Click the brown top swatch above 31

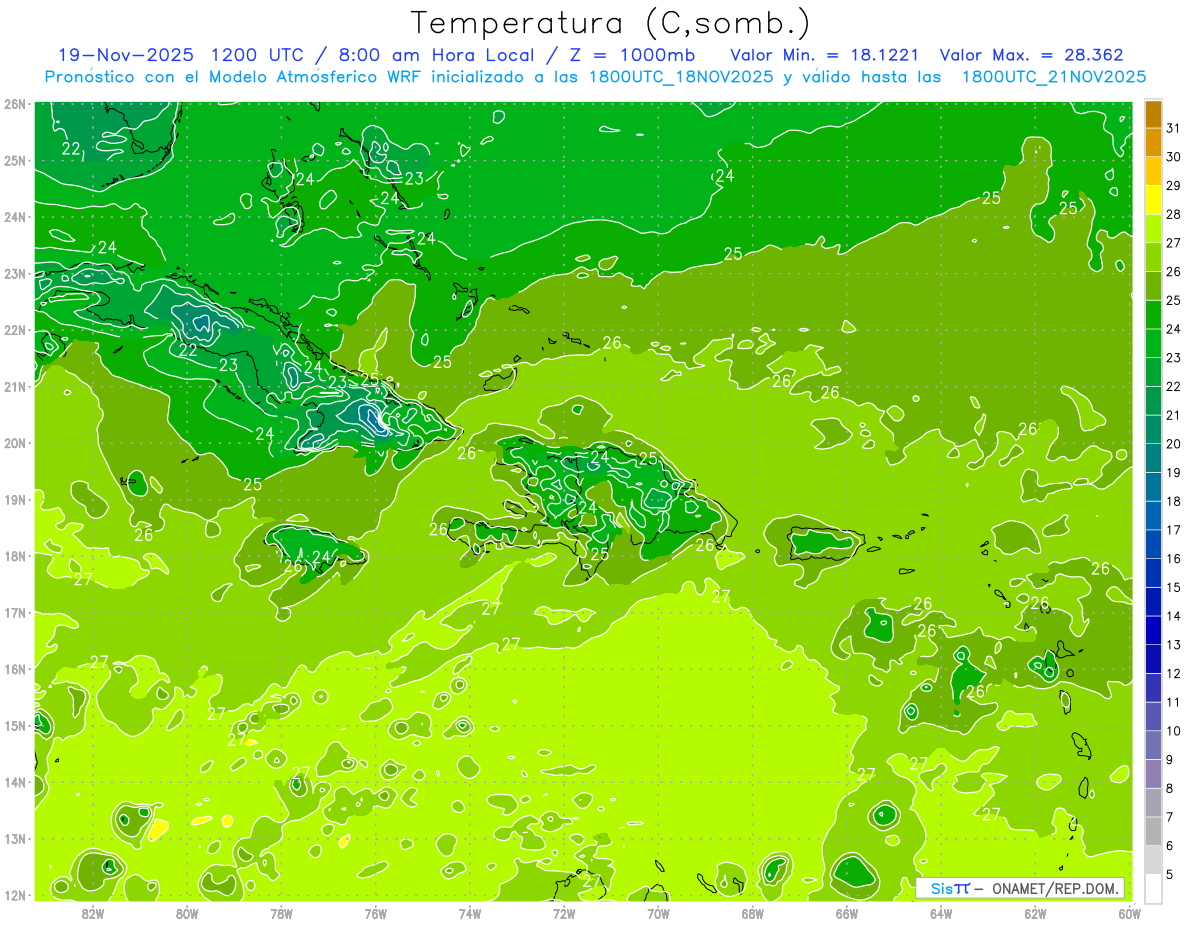(x=1153, y=113)
